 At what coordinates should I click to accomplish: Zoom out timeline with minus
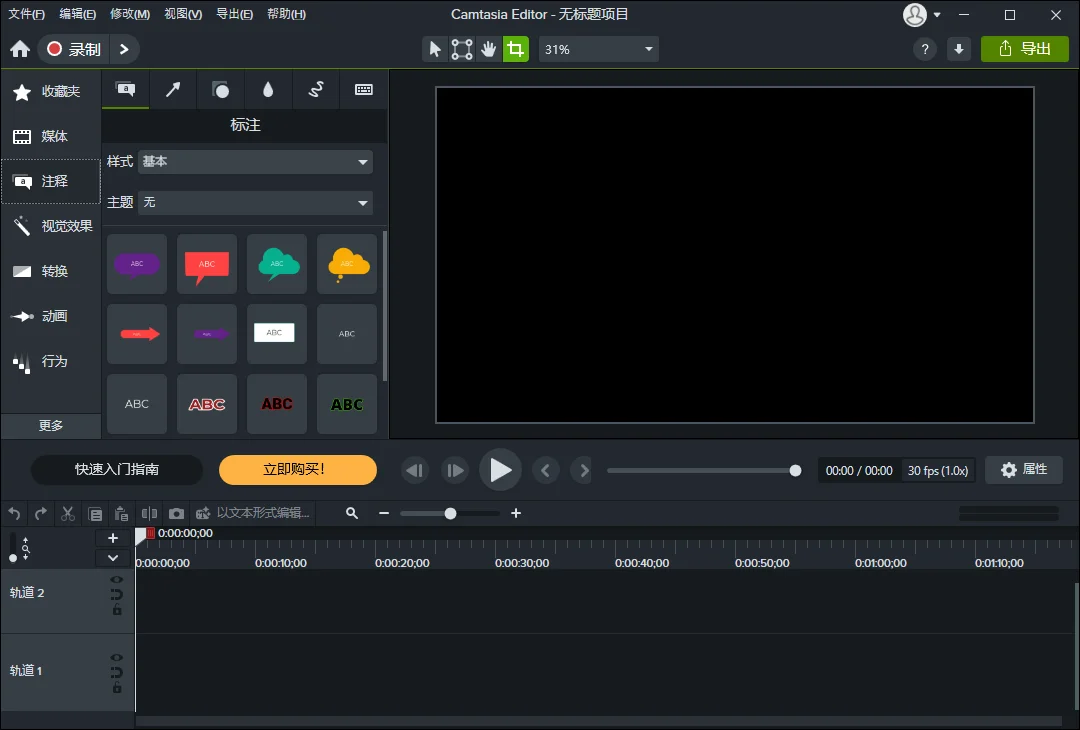click(x=384, y=514)
